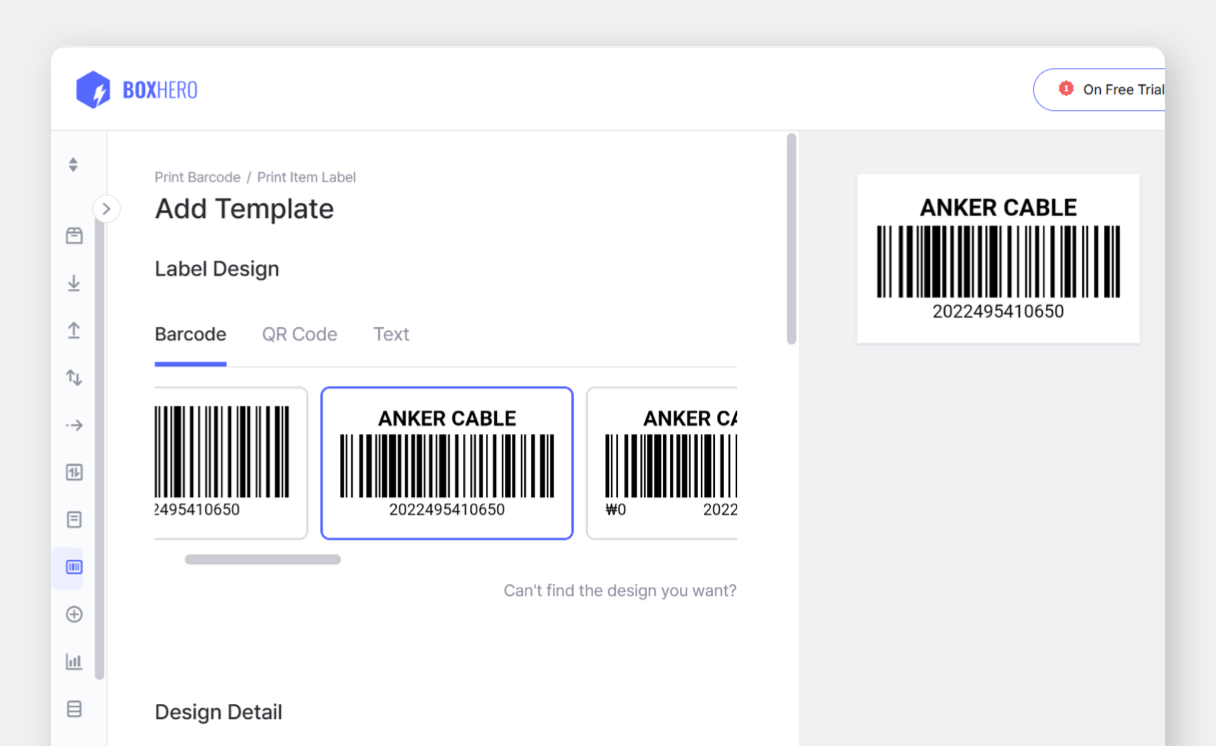1216x746 pixels.
Task: Switch to the Text tab
Action: (391, 334)
